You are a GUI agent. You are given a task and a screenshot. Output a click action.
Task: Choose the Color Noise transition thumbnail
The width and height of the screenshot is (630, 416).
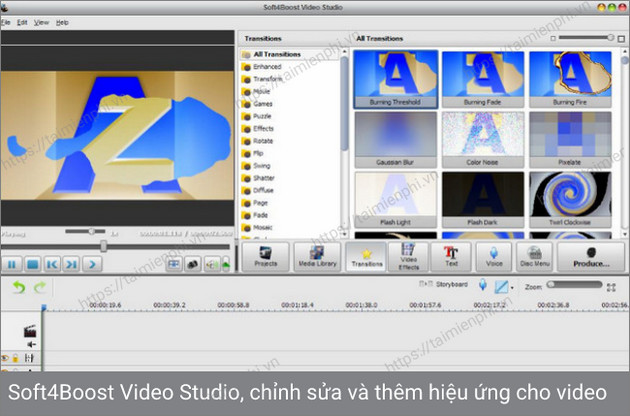click(x=483, y=139)
